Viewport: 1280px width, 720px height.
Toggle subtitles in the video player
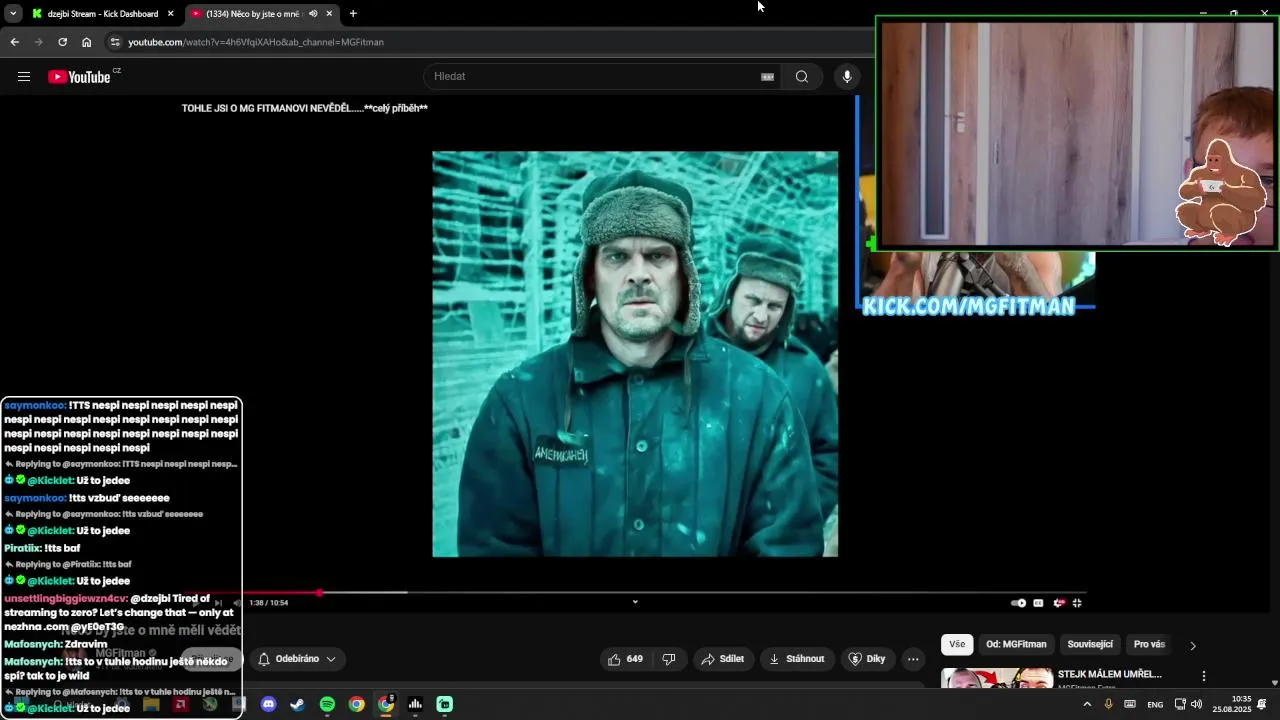(1038, 603)
